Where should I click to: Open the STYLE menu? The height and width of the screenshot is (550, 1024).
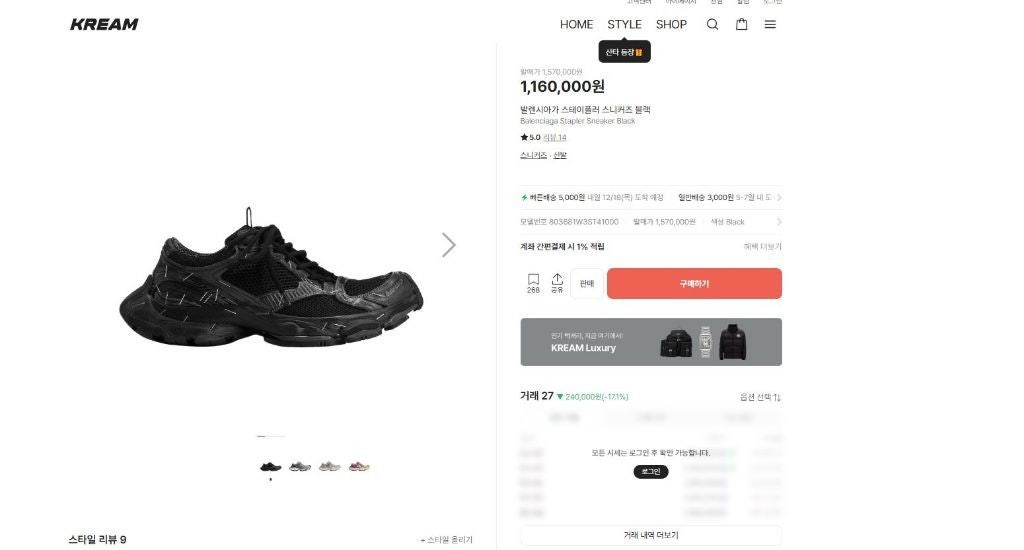click(x=624, y=24)
